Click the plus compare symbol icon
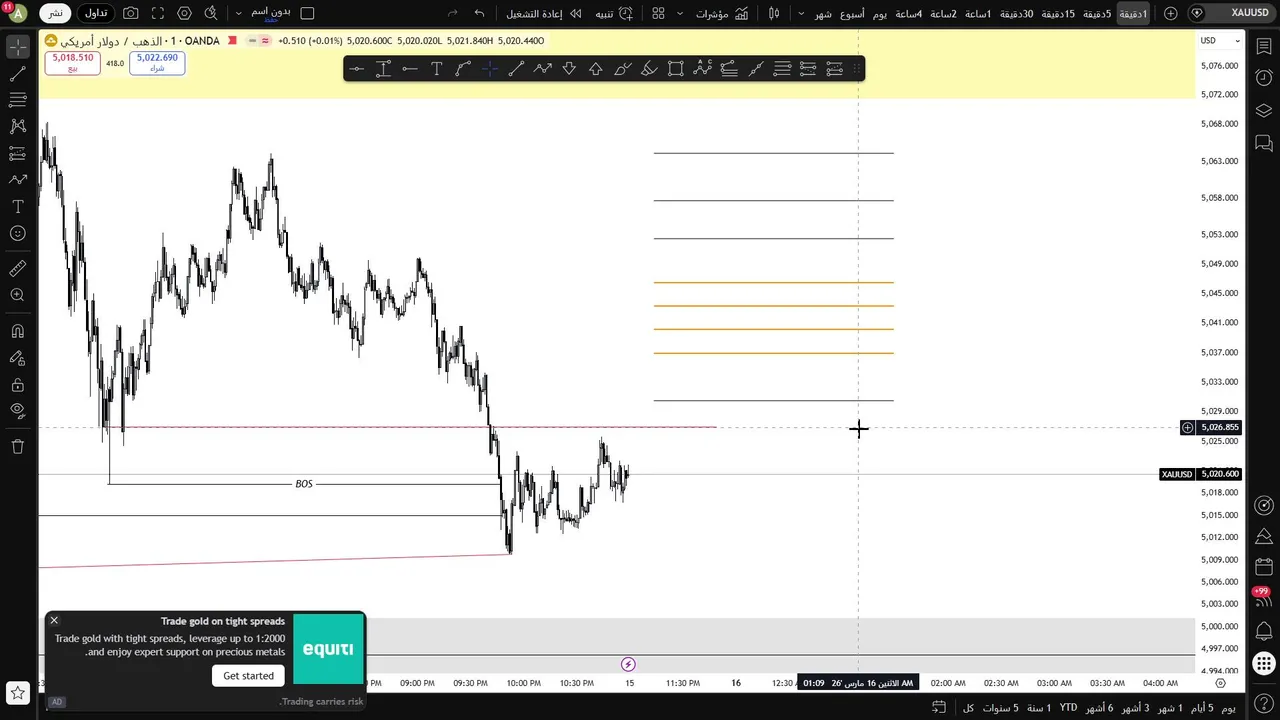This screenshot has width=1280, height=720. click(1171, 14)
